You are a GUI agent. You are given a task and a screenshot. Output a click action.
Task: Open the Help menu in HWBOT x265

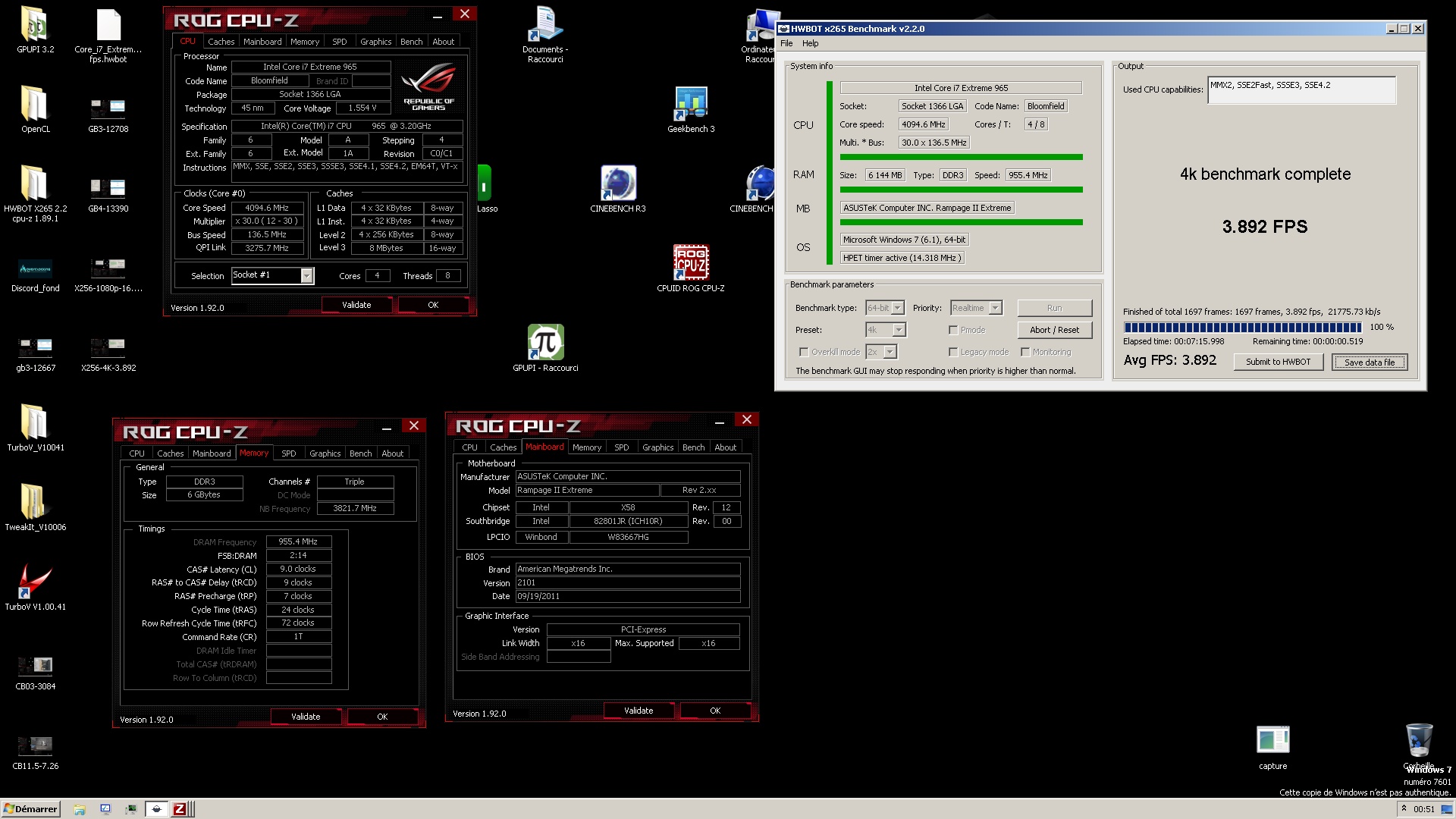coord(811,43)
